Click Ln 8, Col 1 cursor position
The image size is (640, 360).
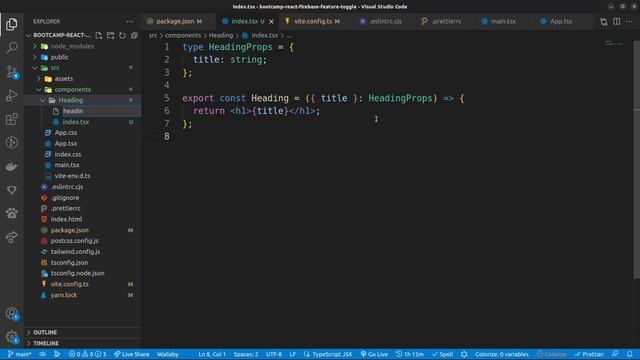pos(212,354)
